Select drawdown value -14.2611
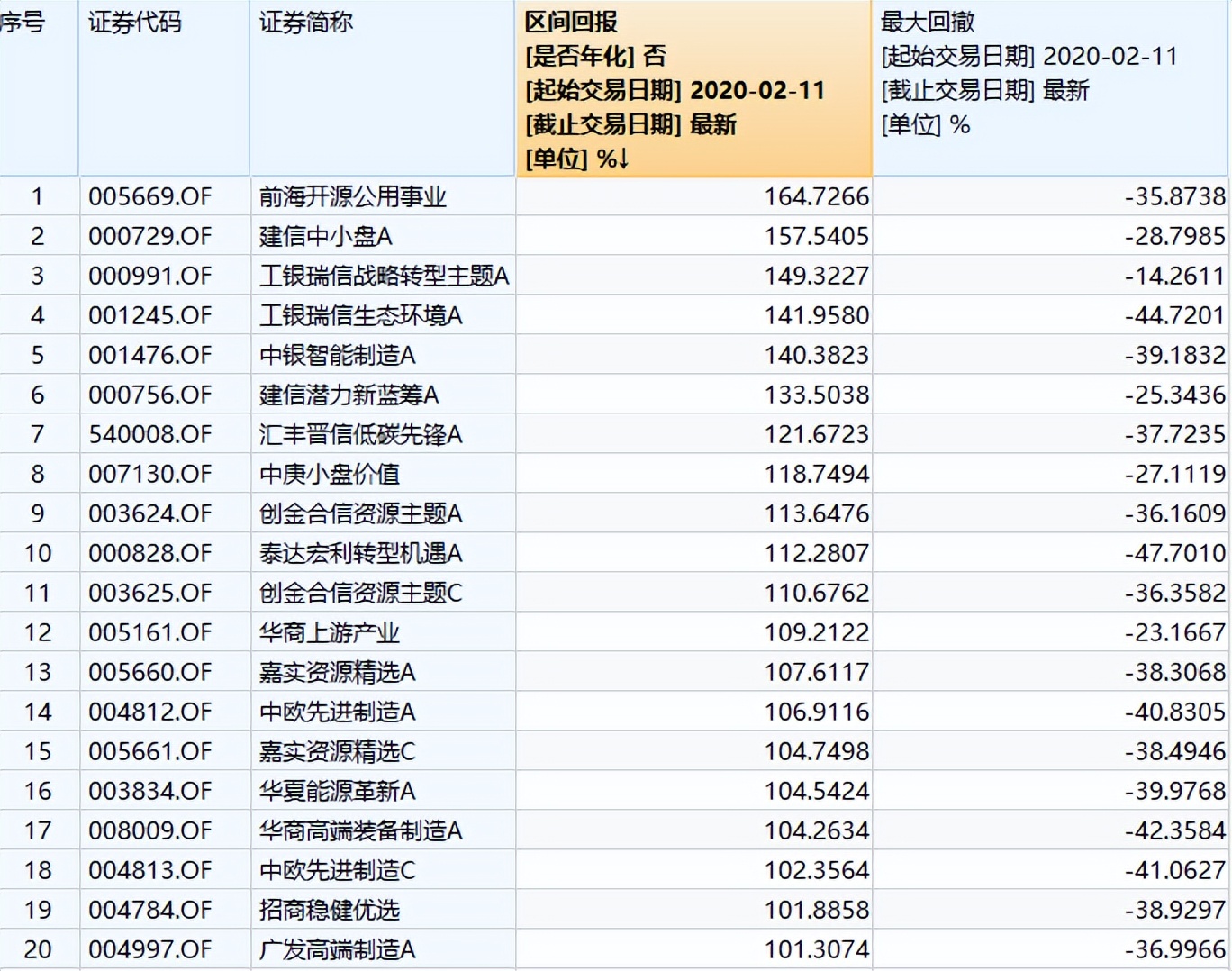The height and width of the screenshot is (971, 1232). click(1175, 276)
